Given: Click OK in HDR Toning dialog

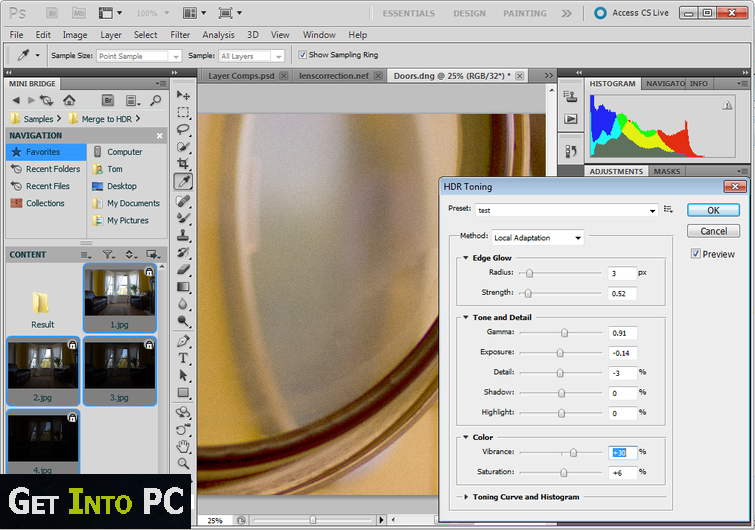Looking at the screenshot, I should pyautogui.click(x=713, y=210).
